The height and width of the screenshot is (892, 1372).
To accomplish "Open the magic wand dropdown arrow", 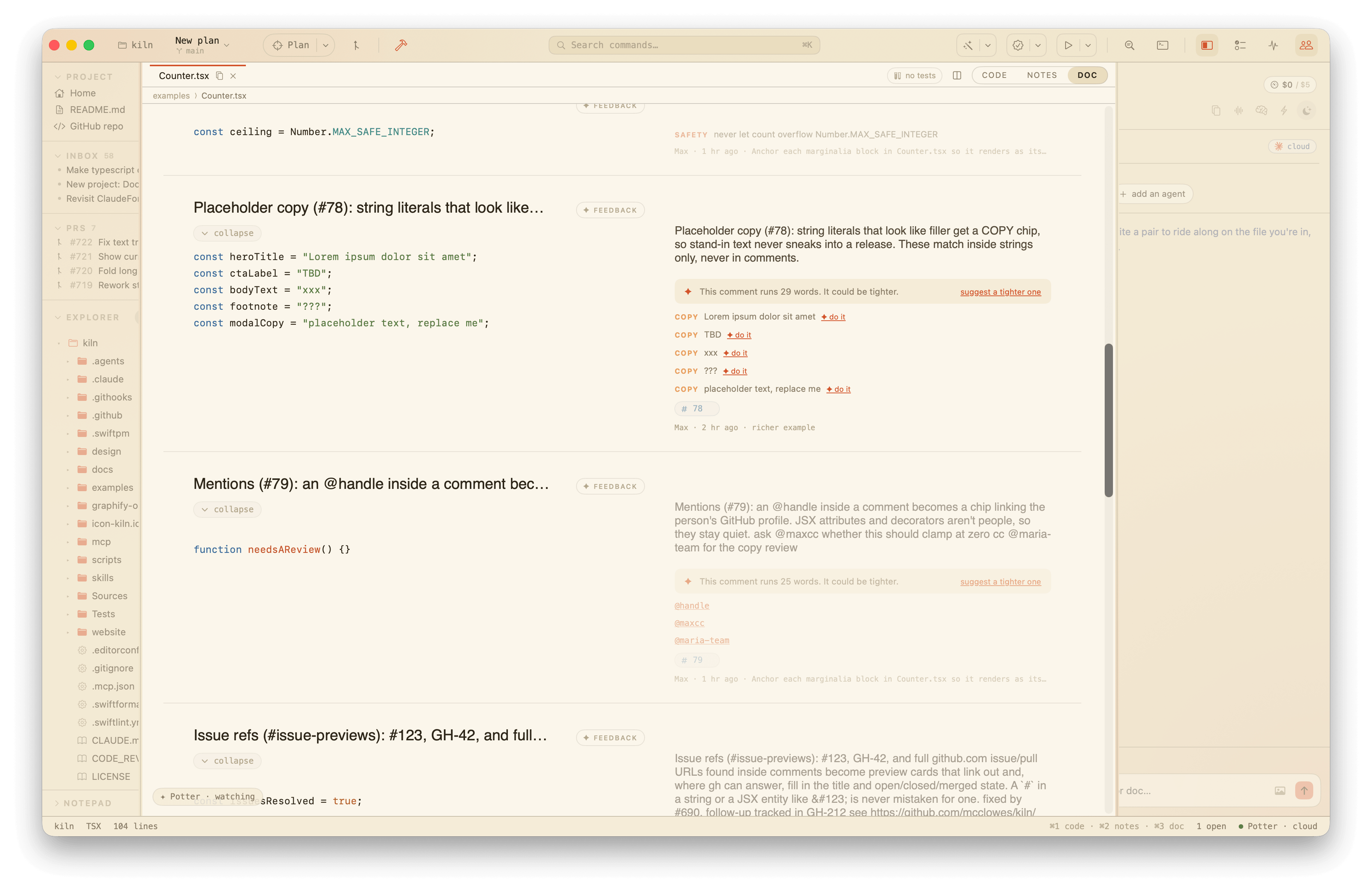I will (x=988, y=45).
